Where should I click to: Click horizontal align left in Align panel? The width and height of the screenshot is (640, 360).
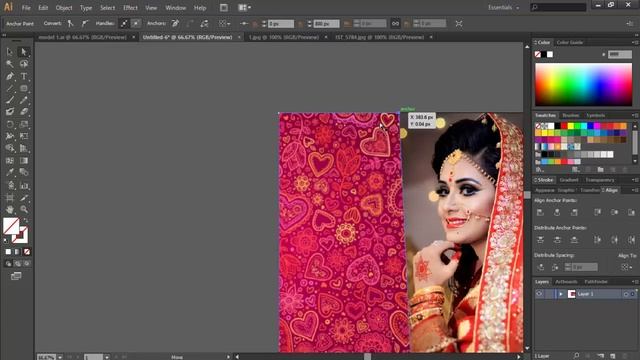(540, 212)
